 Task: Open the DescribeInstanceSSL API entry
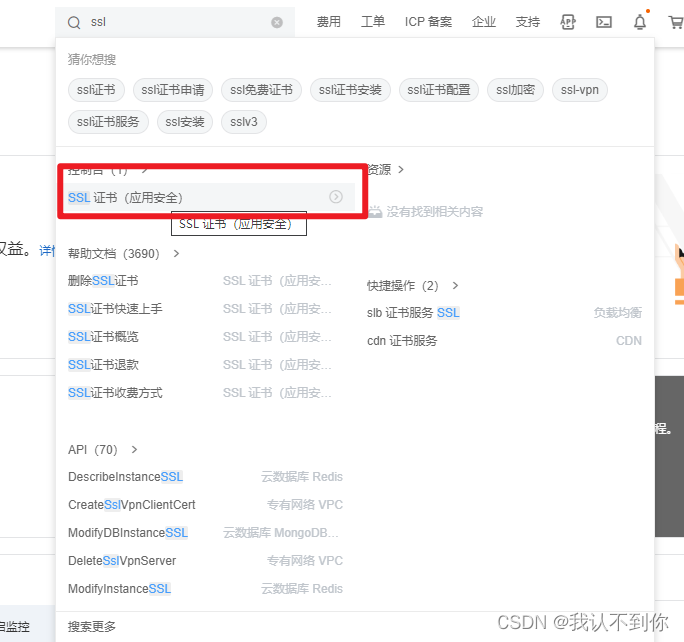tap(126, 477)
